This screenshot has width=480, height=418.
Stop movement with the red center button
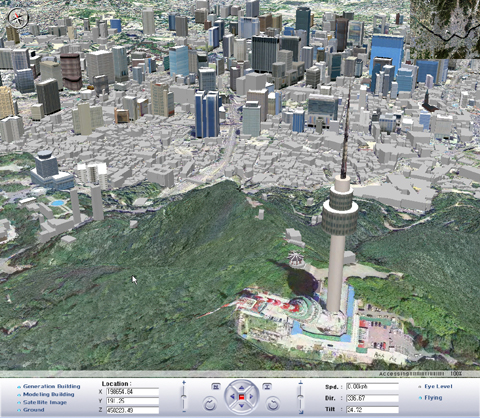242,397
